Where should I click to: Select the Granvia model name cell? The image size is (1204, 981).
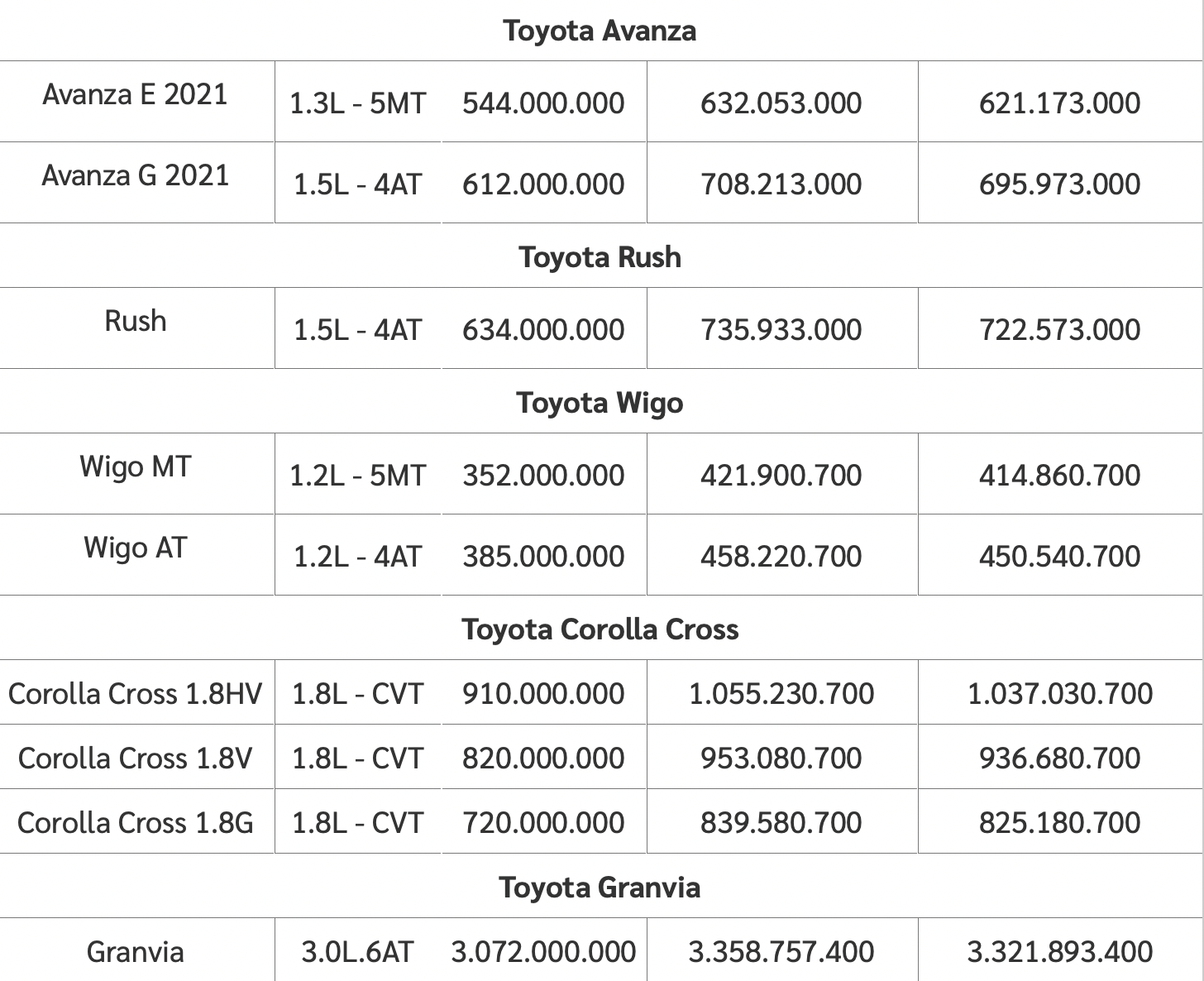pyautogui.click(x=135, y=951)
